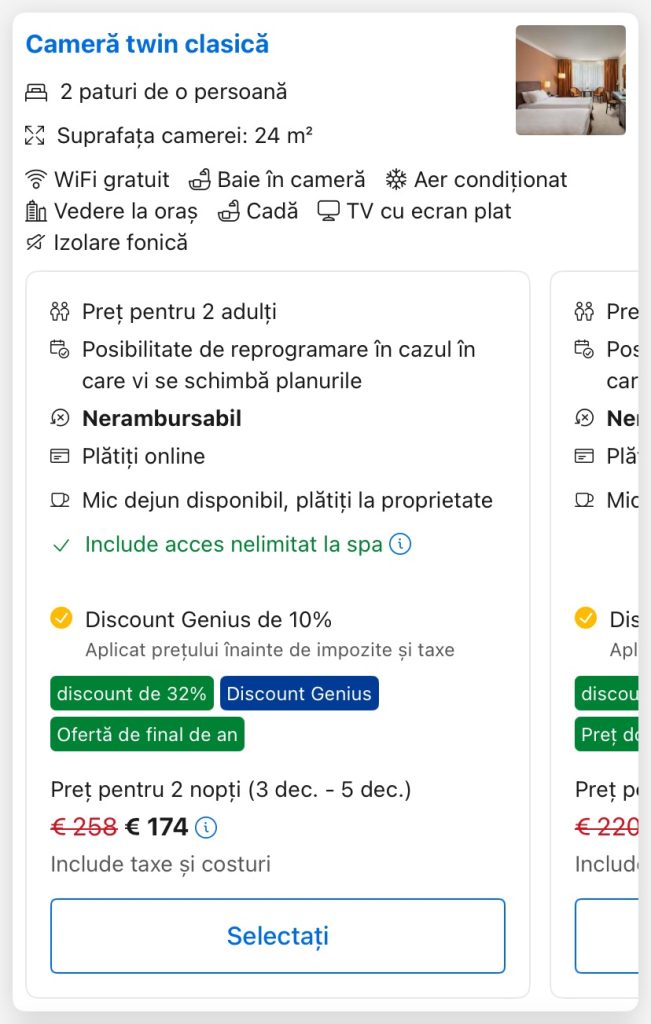This screenshot has height=1024, width=651.
Task: Click the breakfast cup icon
Action: coord(60,499)
